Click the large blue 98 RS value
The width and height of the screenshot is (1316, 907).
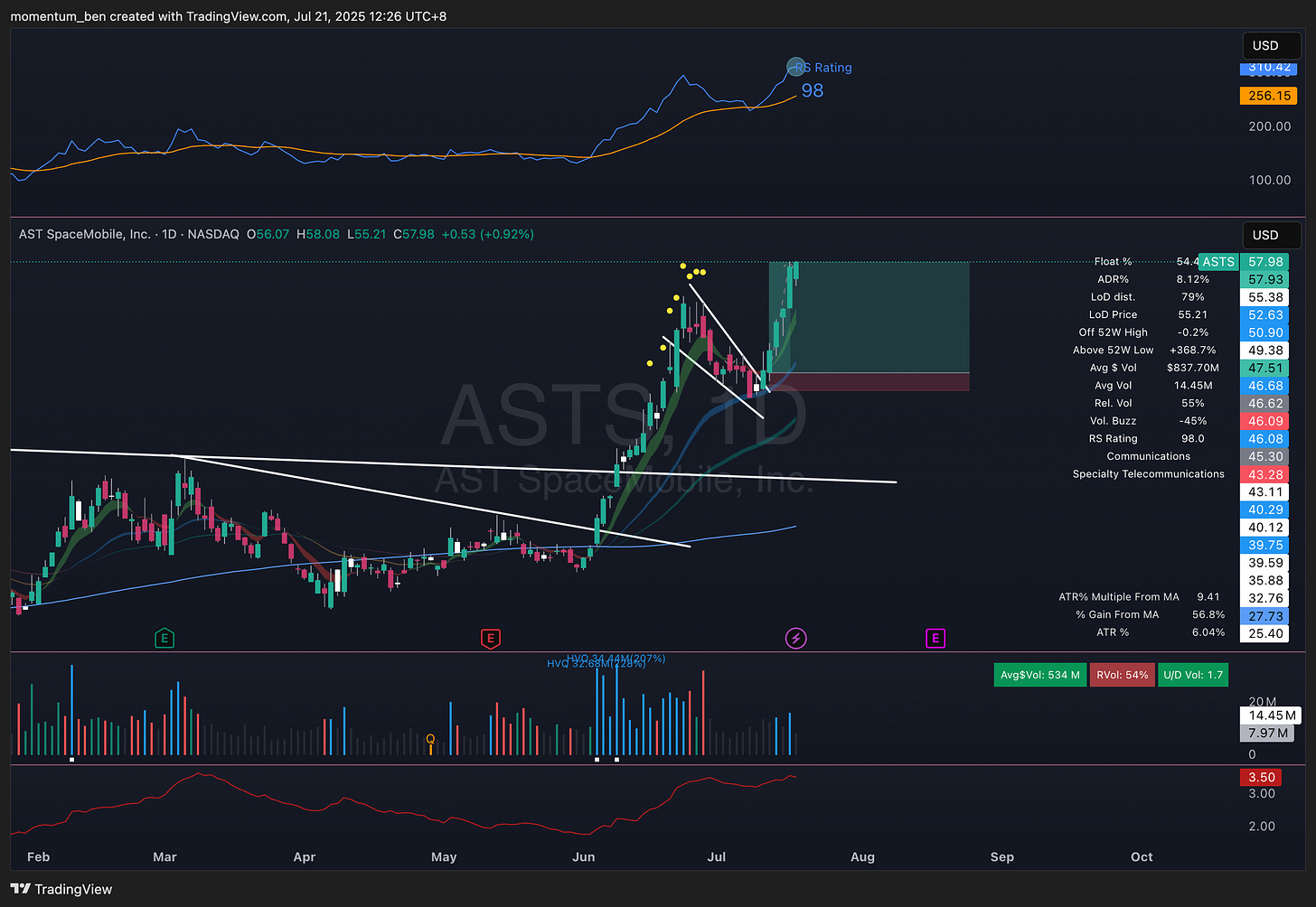pos(813,90)
